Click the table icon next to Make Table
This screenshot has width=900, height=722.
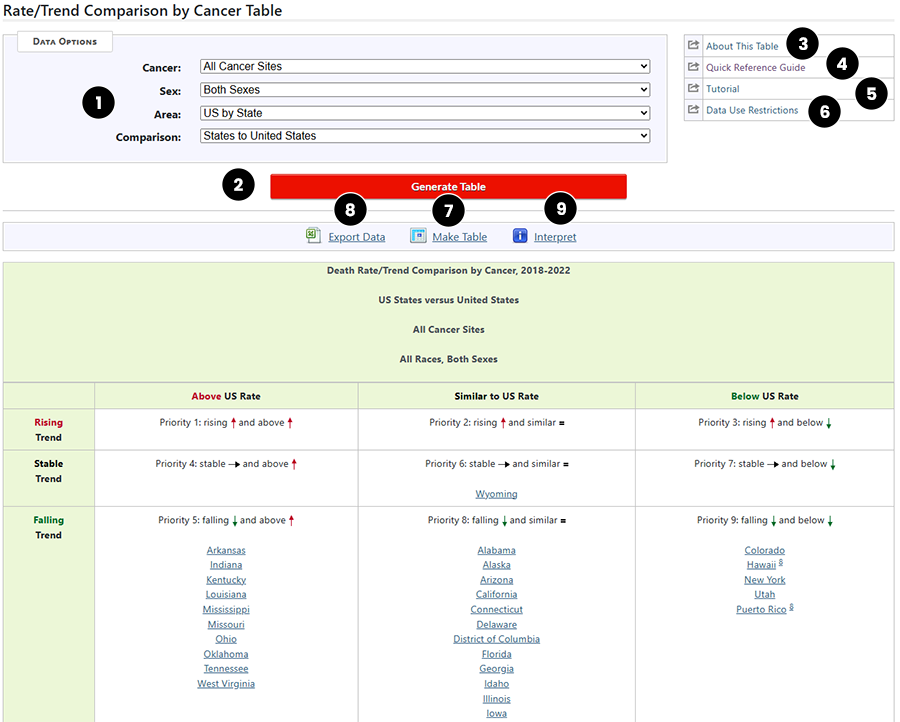[x=416, y=236]
